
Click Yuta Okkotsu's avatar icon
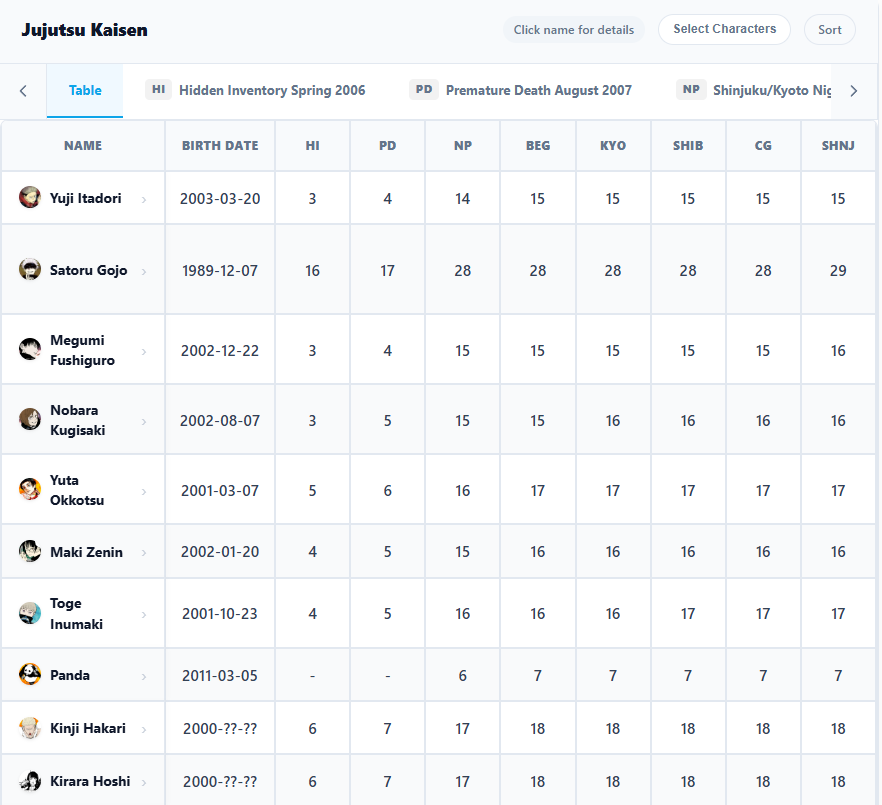[x=30, y=489]
